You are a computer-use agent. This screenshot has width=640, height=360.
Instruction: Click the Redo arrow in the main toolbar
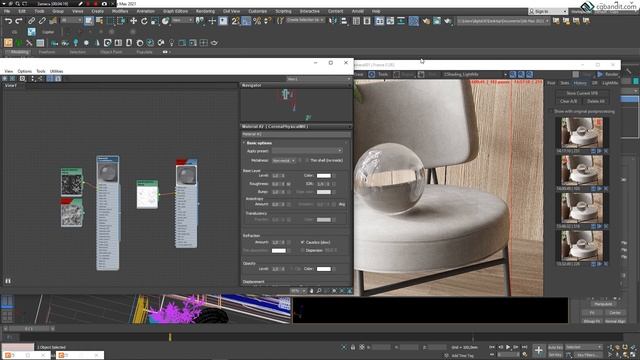click(19, 20)
